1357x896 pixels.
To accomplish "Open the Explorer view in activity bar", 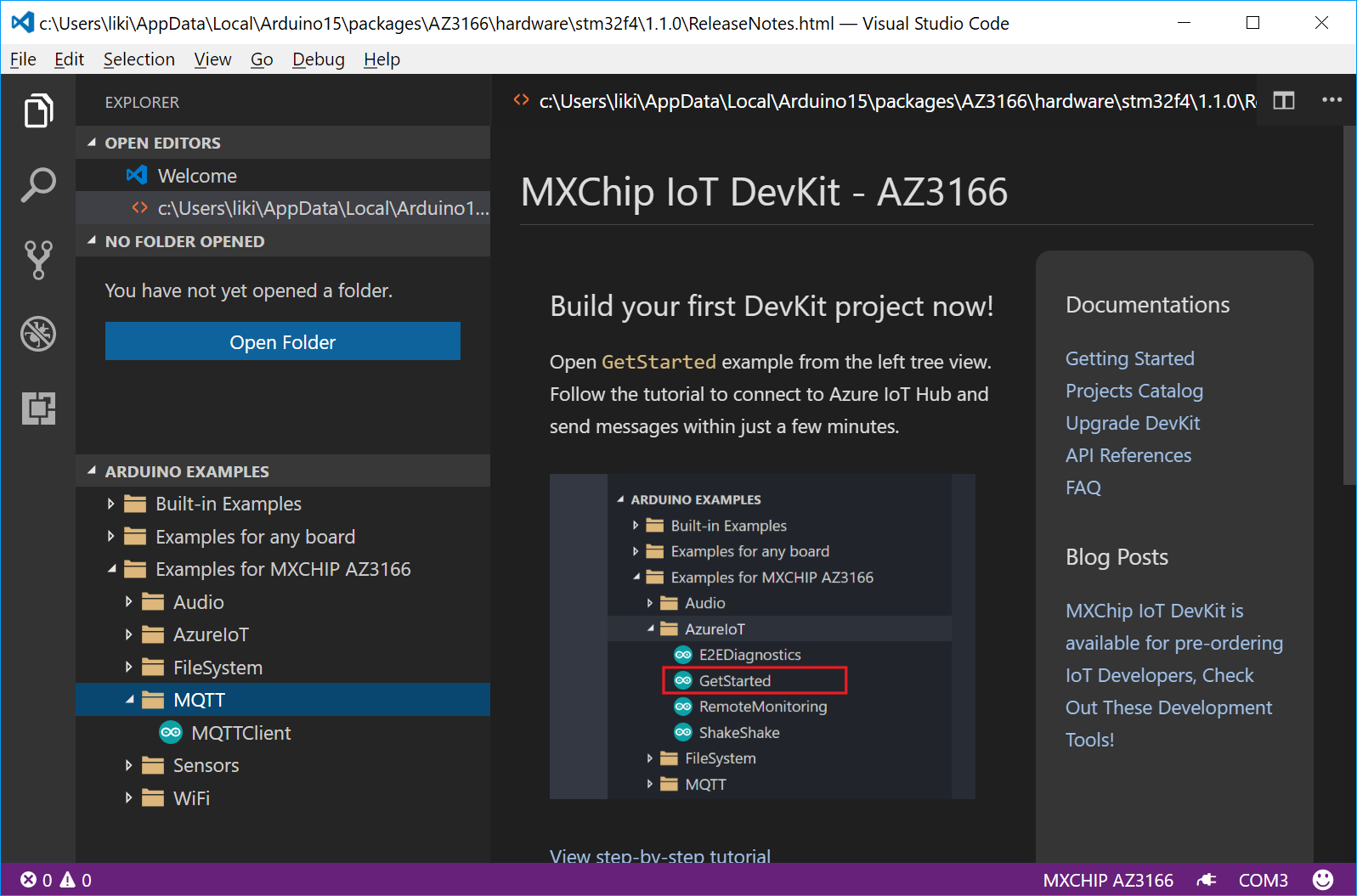I will pyautogui.click(x=38, y=110).
